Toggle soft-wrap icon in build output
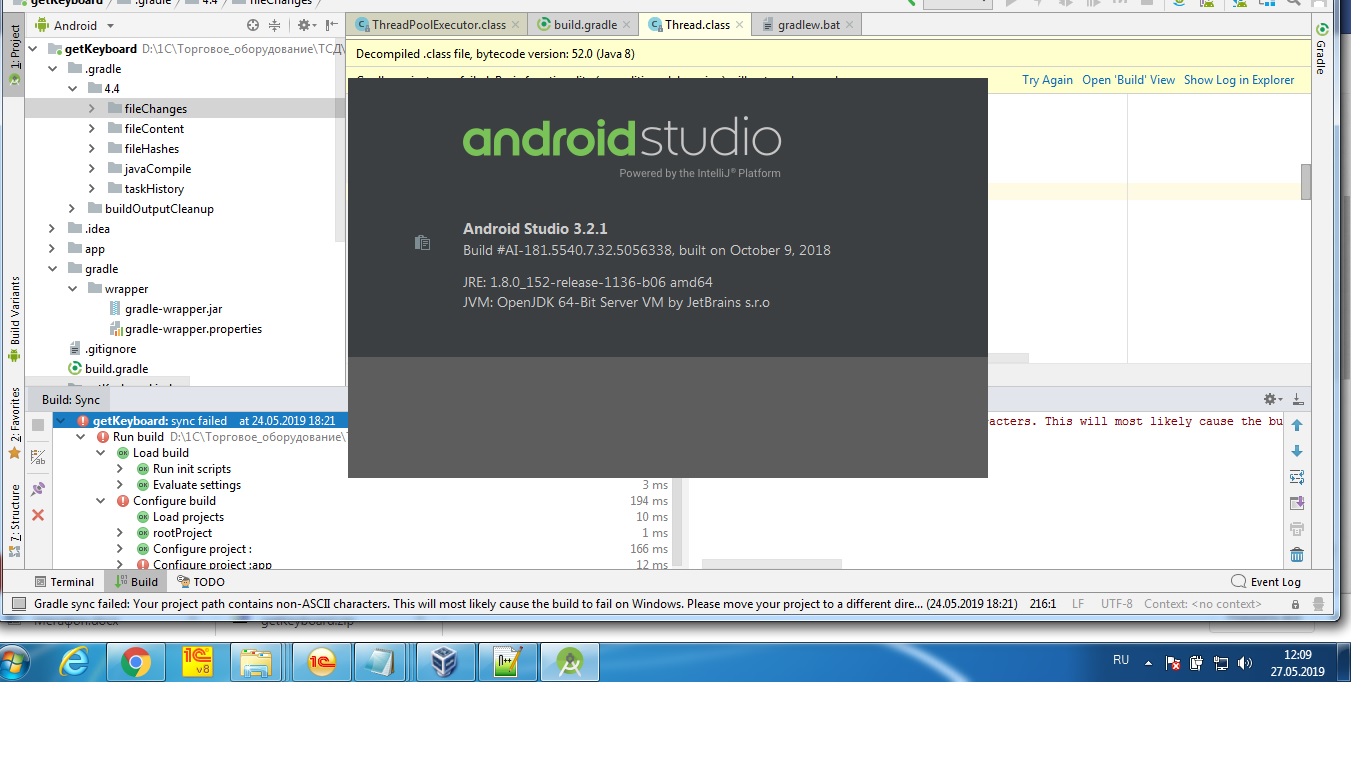Image resolution: width=1366 pixels, height=768 pixels. (x=1297, y=477)
